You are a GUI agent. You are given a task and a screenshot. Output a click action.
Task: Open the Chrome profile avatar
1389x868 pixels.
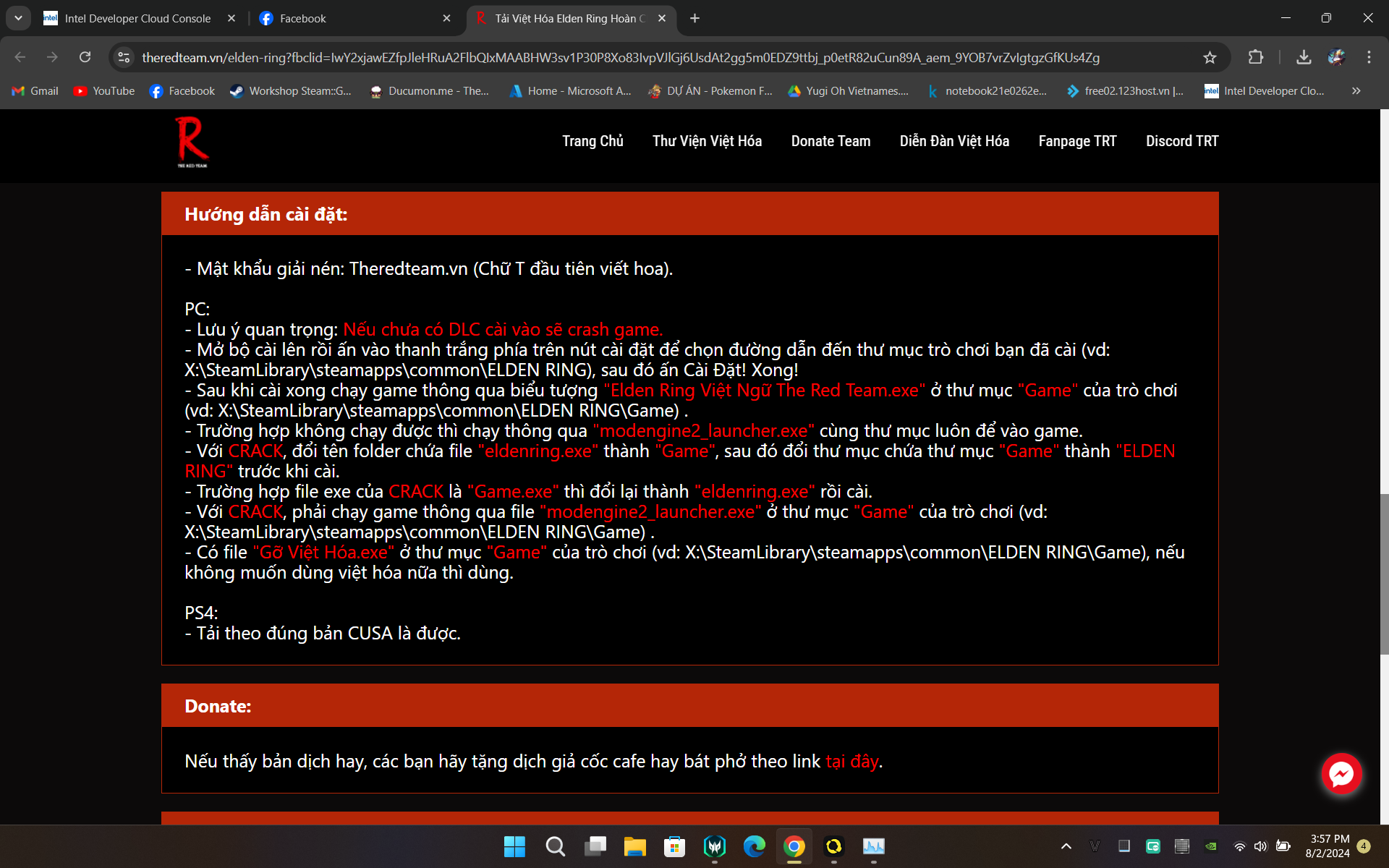1336,57
